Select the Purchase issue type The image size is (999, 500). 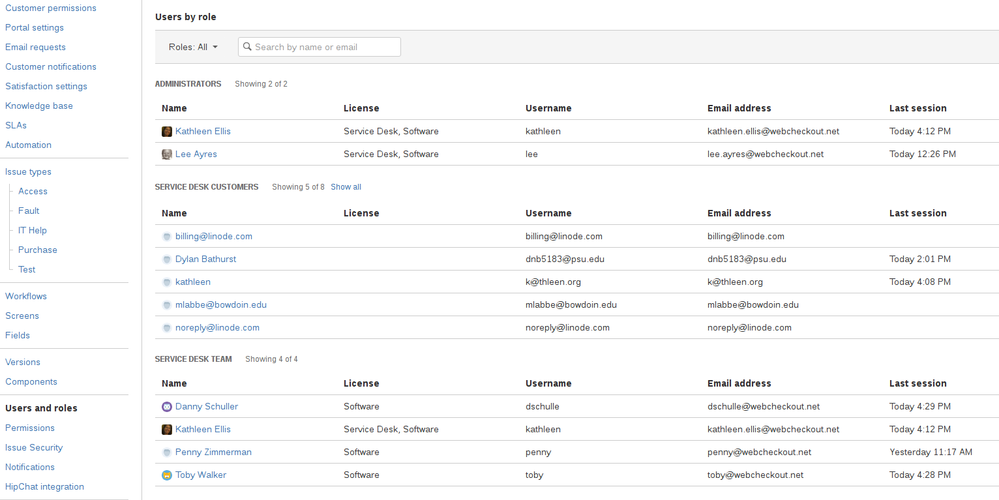38,250
